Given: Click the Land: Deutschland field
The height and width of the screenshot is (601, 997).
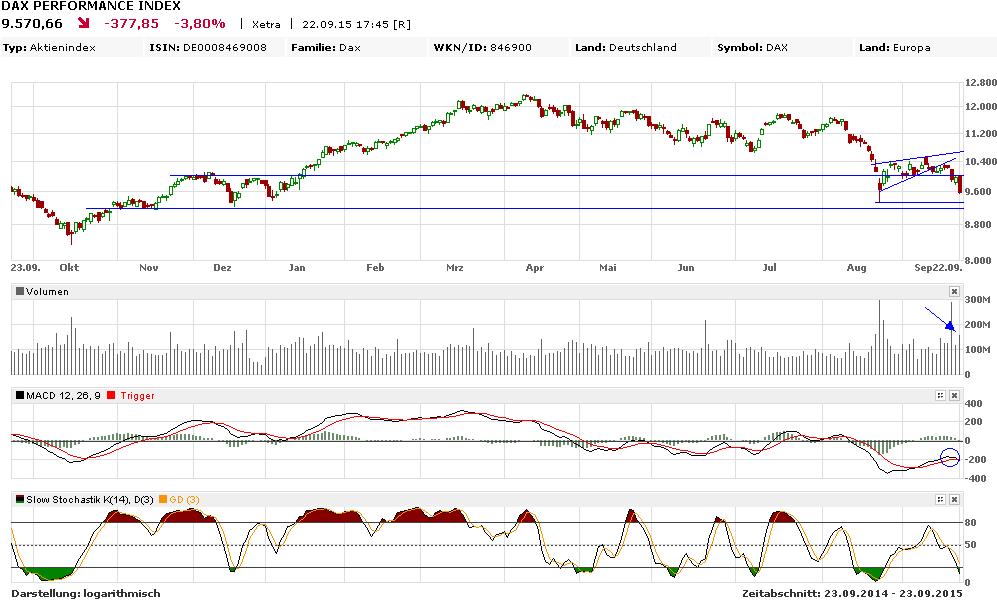Looking at the screenshot, I should click(x=626, y=48).
